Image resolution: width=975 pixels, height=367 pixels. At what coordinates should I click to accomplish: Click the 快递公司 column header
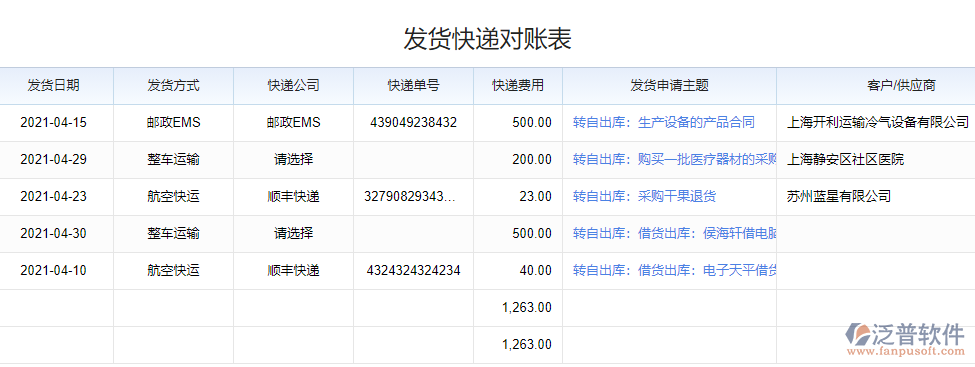pos(293,86)
